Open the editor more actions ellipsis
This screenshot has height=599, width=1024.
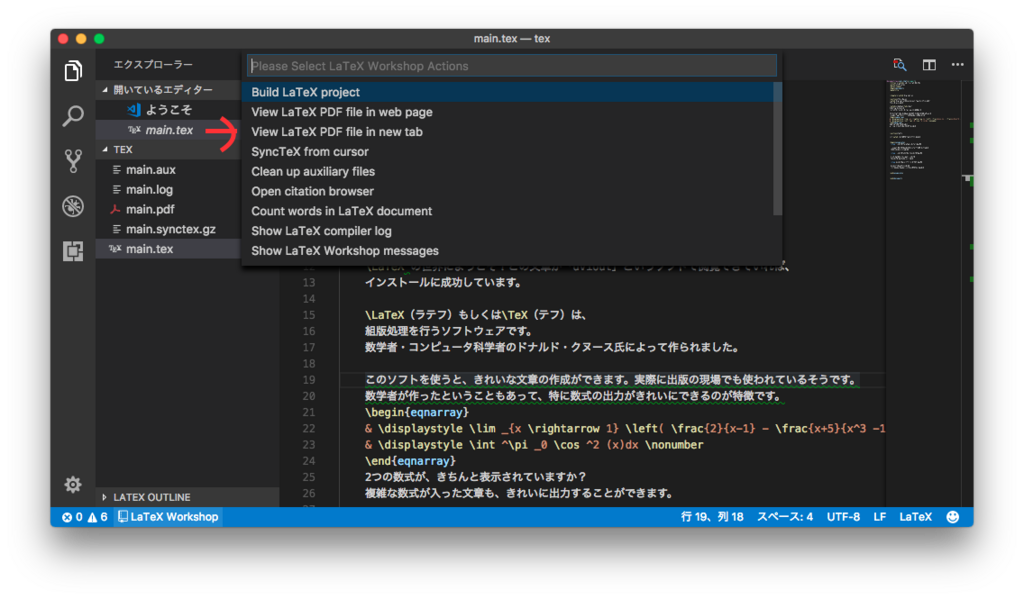tap(957, 65)
